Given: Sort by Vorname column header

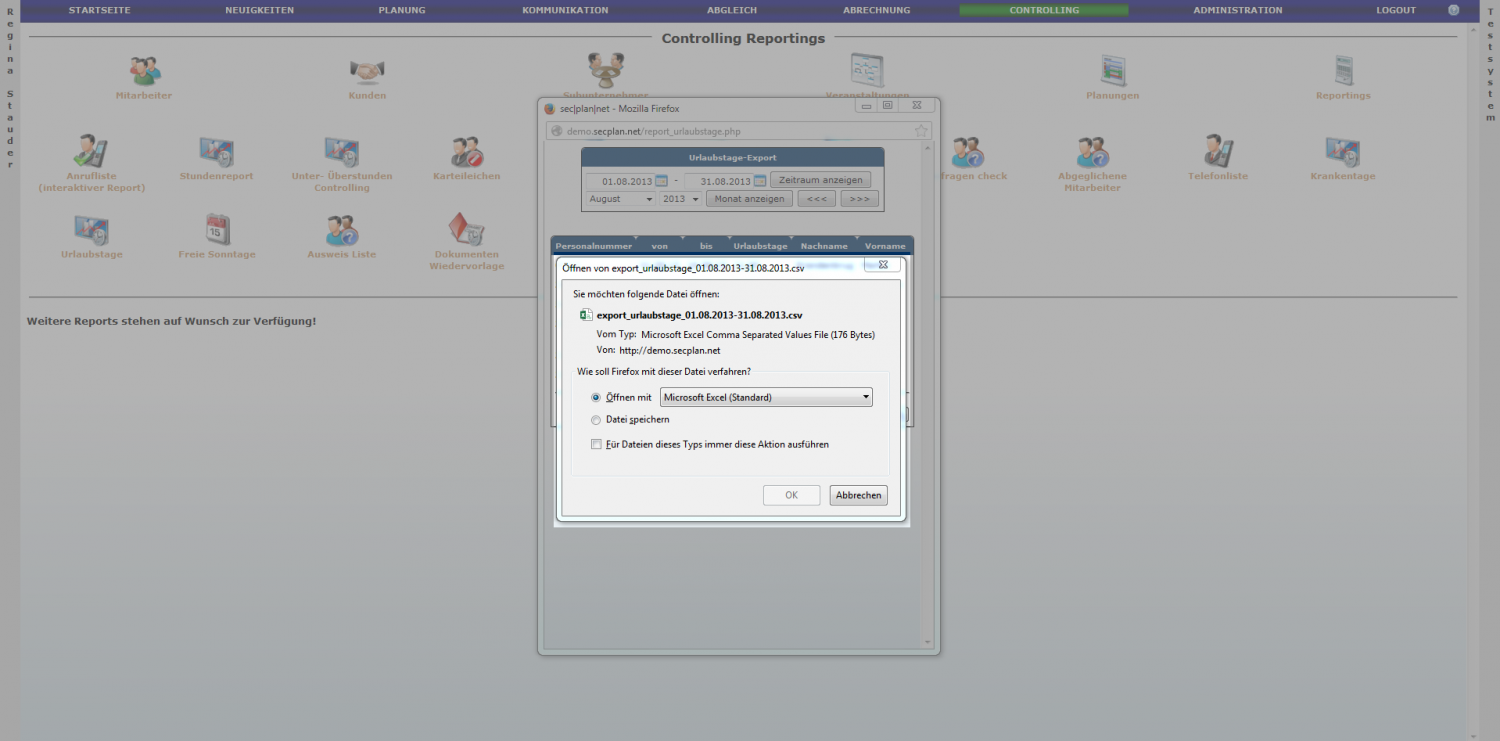Looking at the screenshot, I should pos(885,246).
